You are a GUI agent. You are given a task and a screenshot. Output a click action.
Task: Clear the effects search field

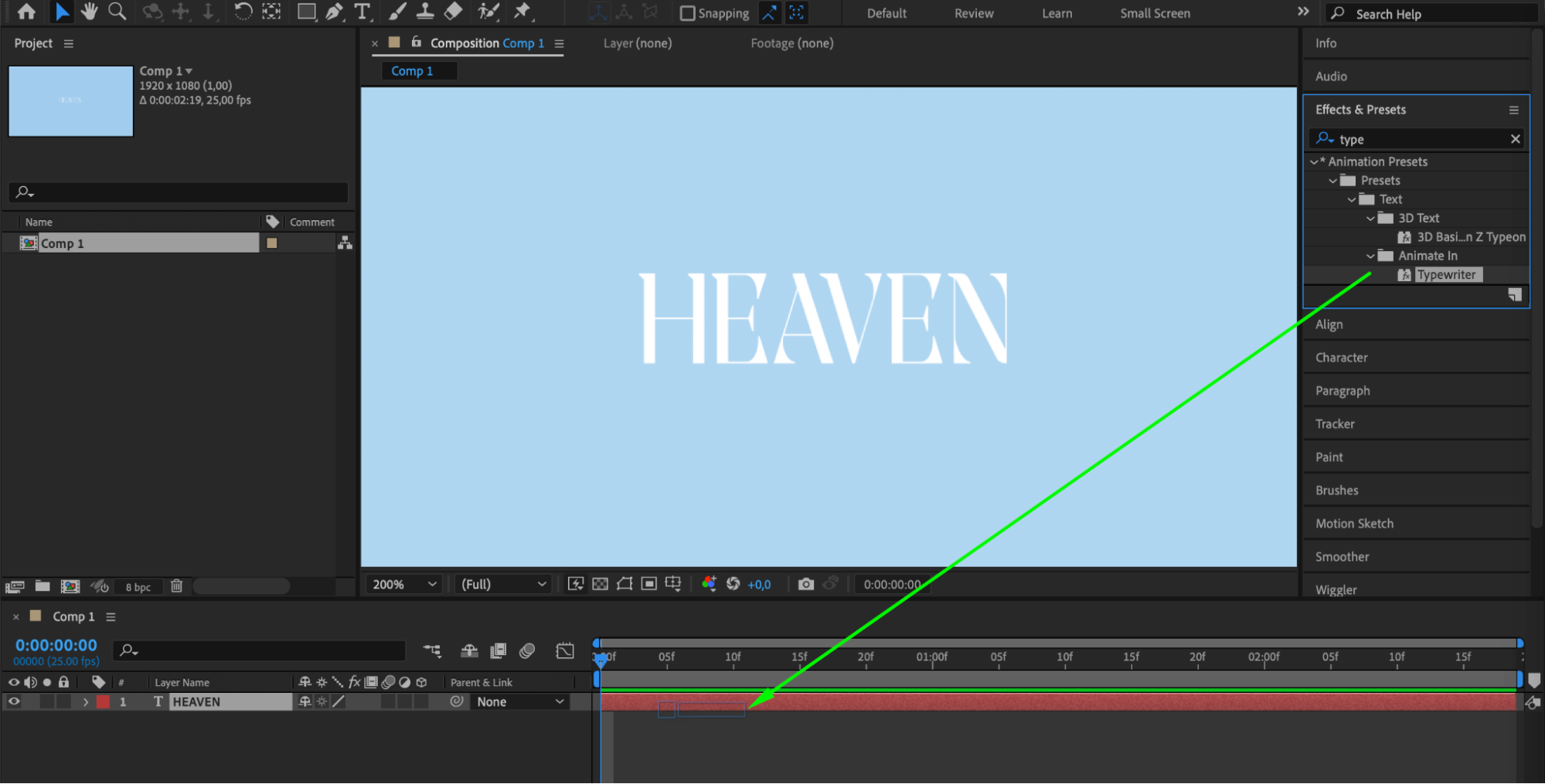point(1515,139)
